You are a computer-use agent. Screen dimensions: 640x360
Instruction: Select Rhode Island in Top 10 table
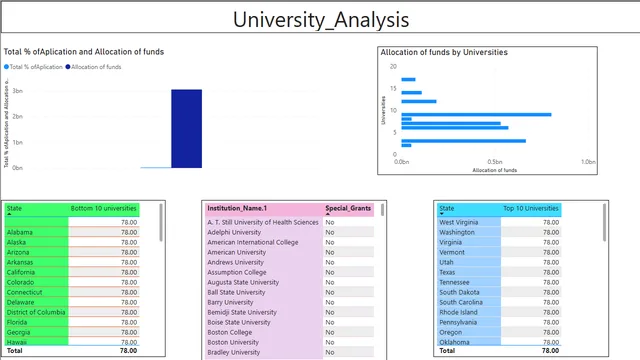pos(499,312)
